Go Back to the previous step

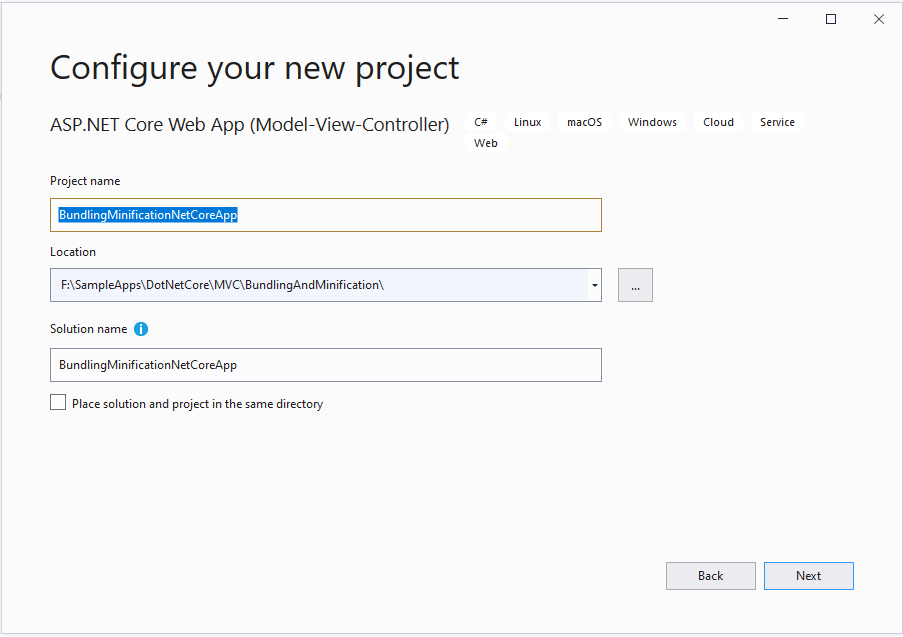pos(711,576)
